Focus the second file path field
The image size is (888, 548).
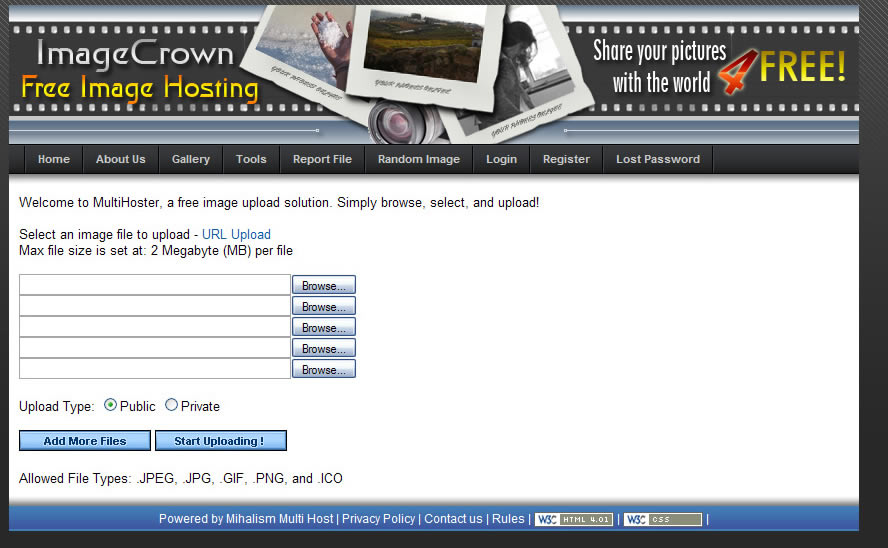pos(155,306)
